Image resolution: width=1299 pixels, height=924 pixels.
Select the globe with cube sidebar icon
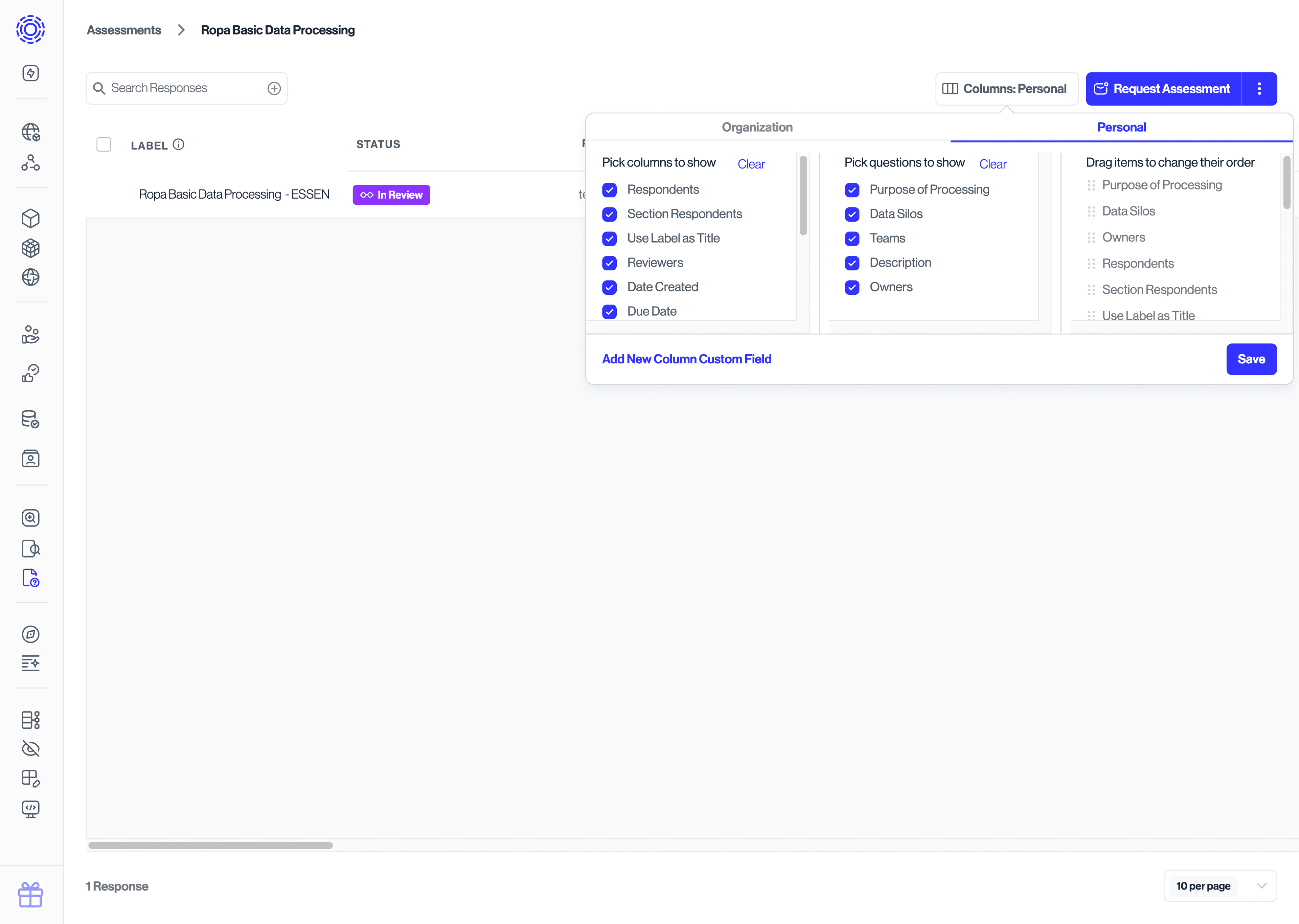click(31, 132)
